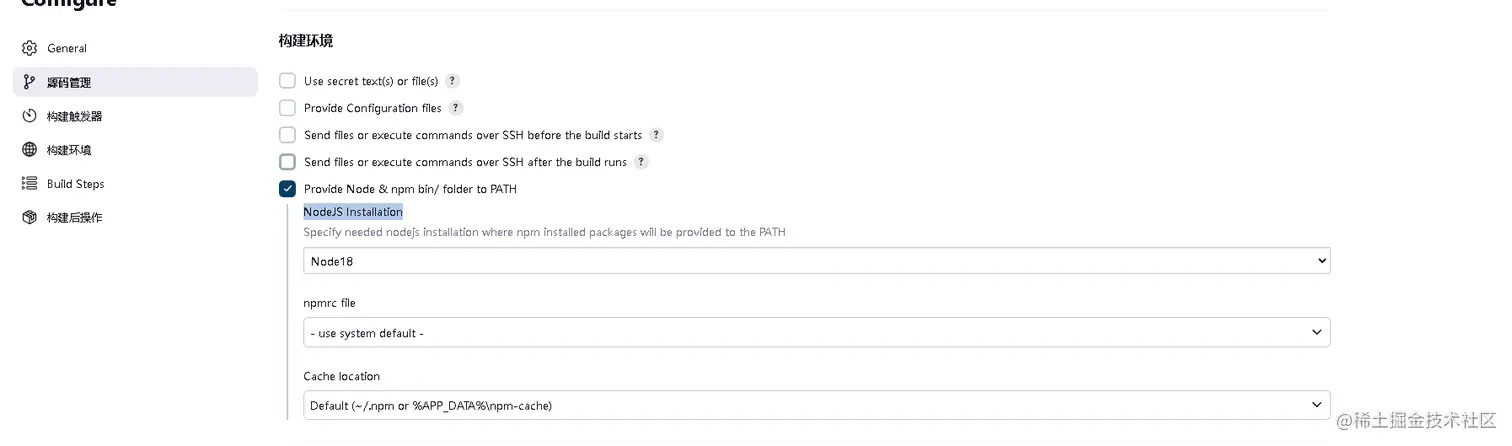
Task: Jump to the 构建后操作 section
Action: [x=74, y=217]
